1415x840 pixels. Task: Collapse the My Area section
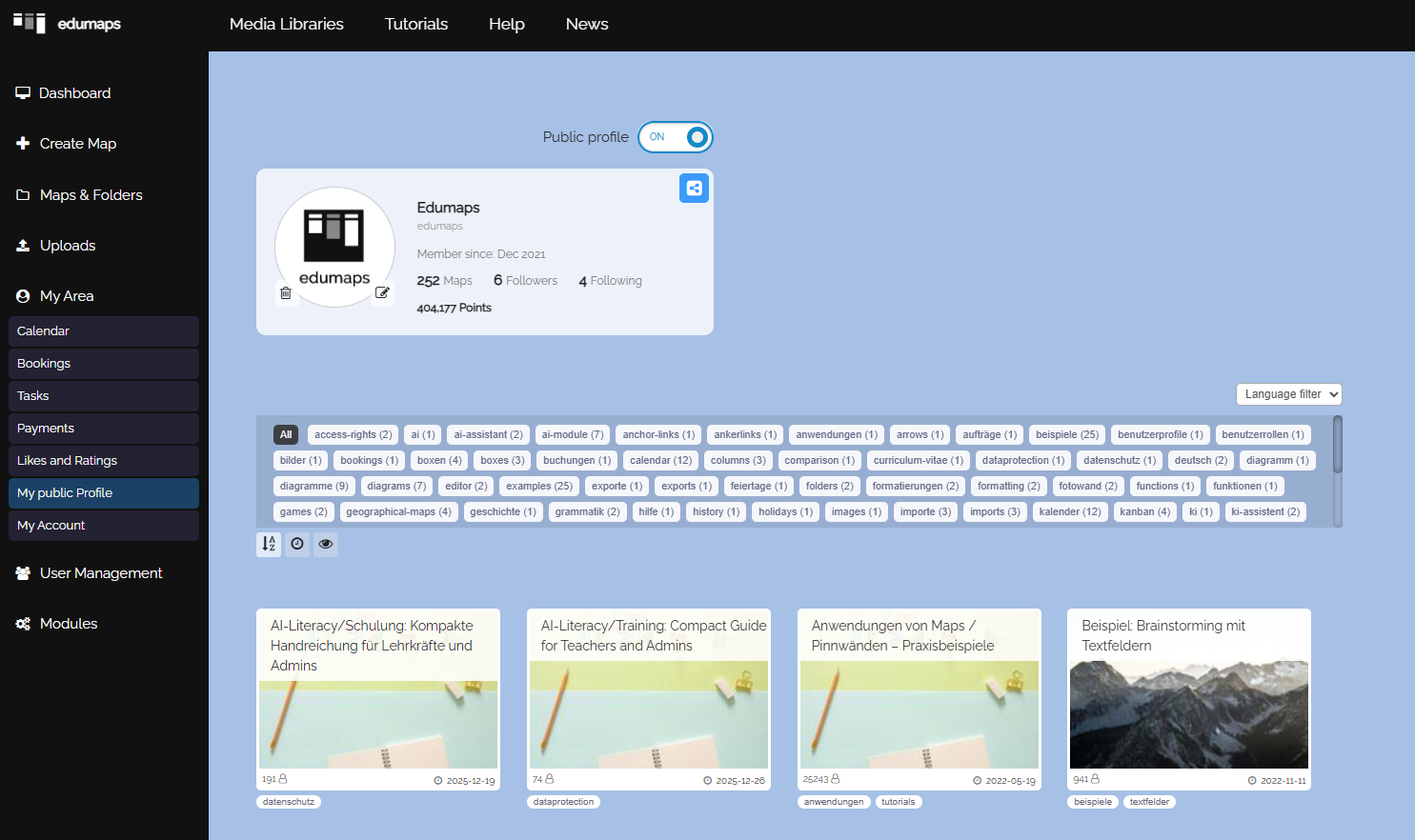click(67, 296)
